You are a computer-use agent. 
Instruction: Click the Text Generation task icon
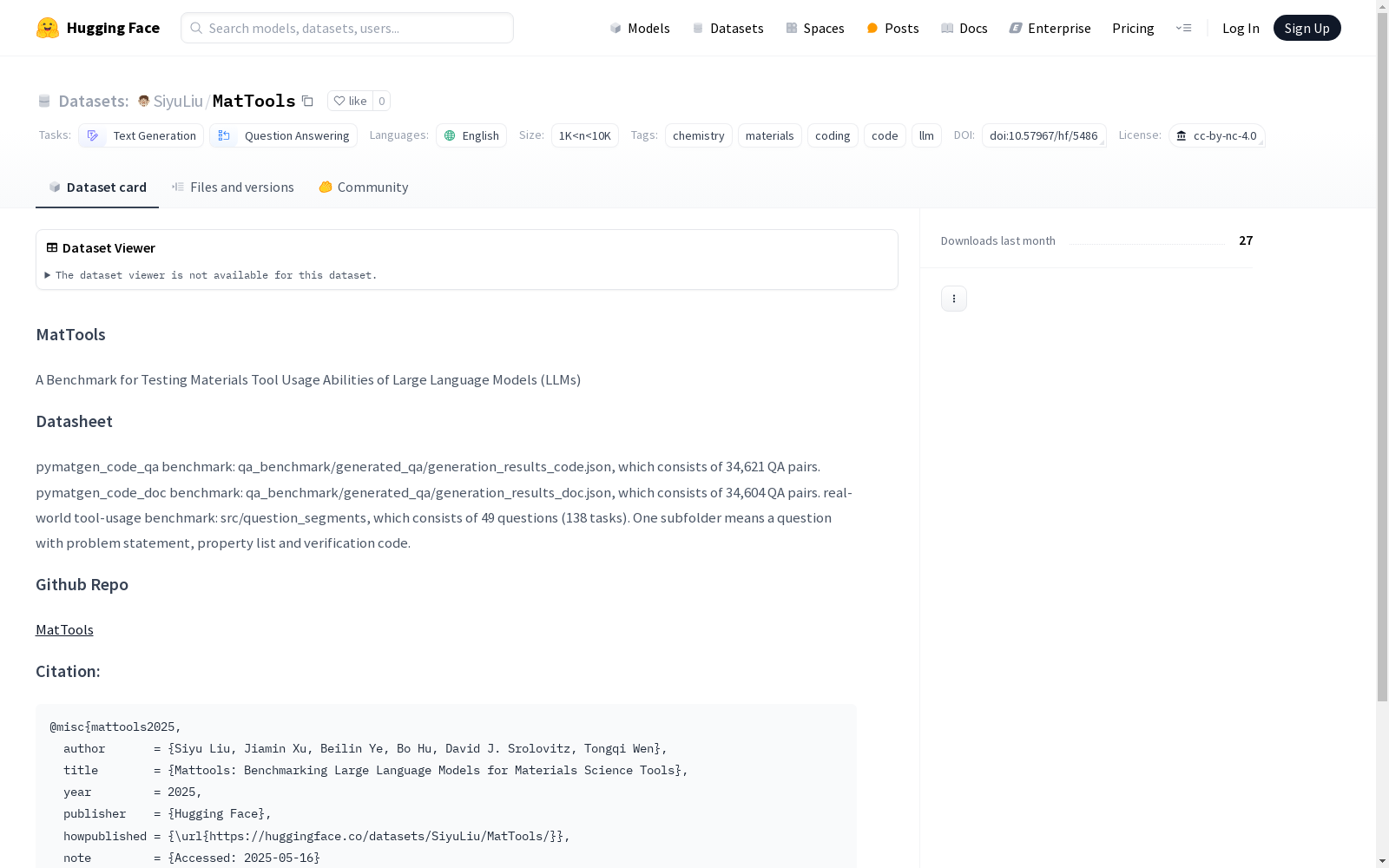[93, 135]
